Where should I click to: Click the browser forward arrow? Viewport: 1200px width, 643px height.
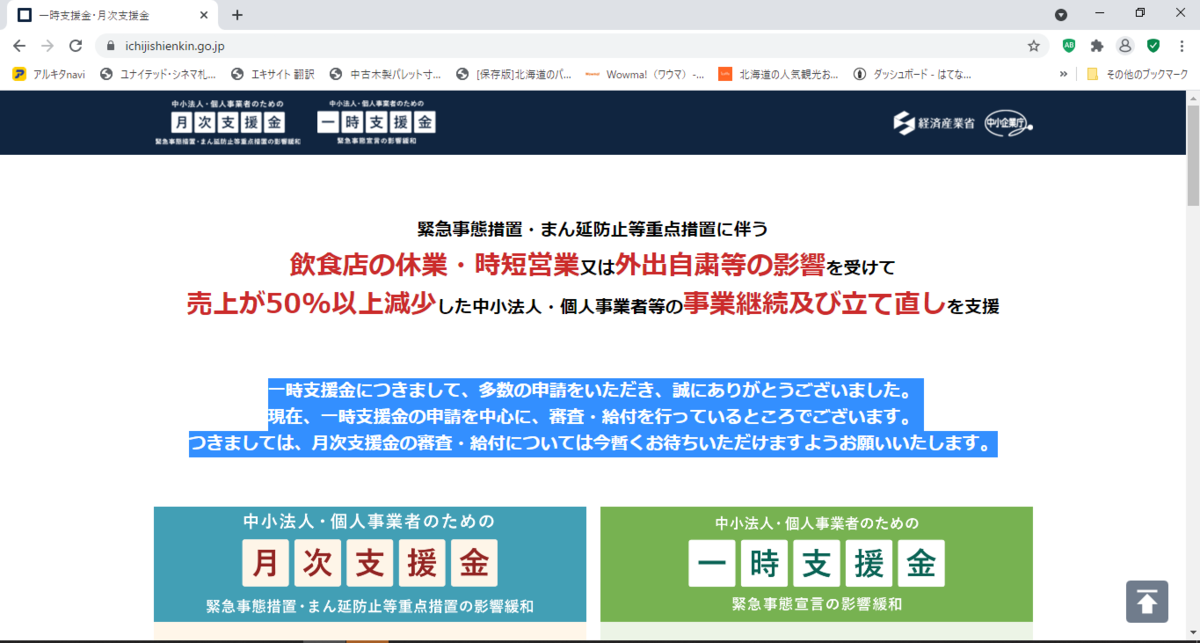pos(47,46)
